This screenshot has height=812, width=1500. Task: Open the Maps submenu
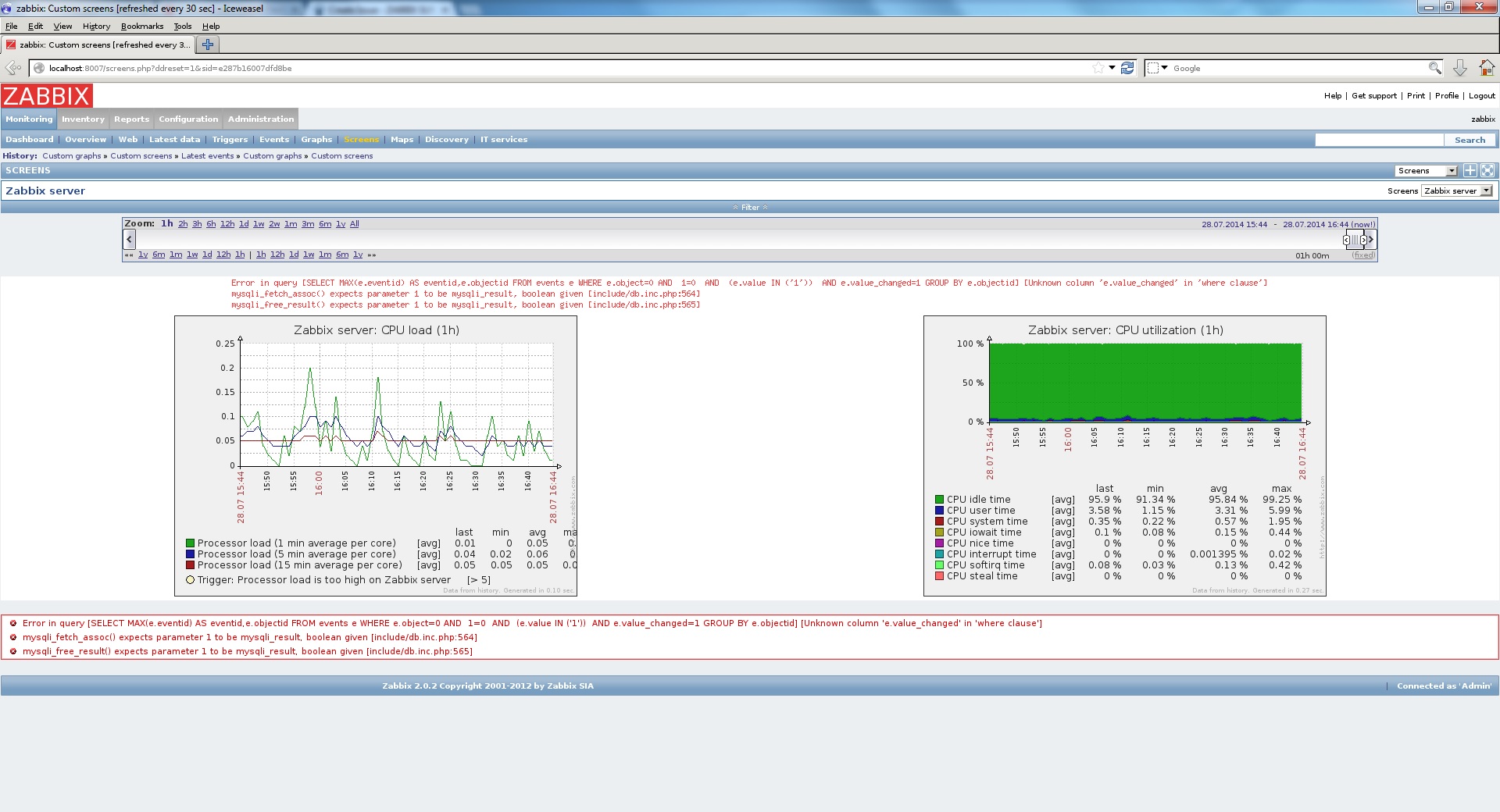tap(402, 140)
